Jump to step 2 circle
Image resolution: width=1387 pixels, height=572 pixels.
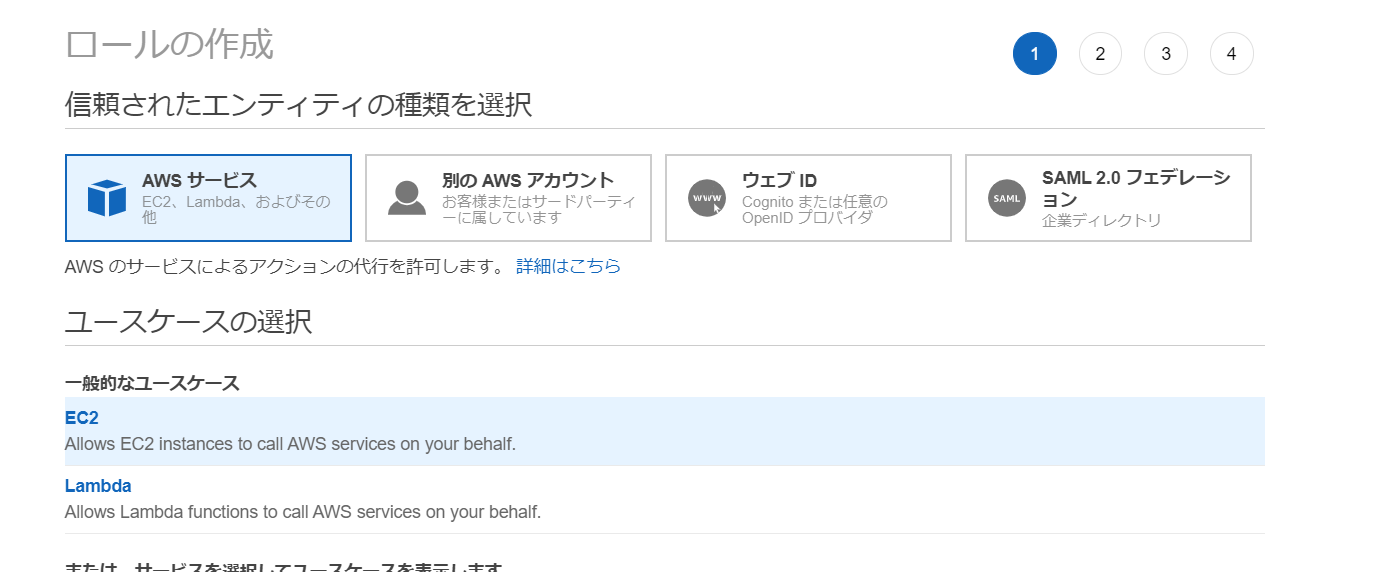pos(1100,54)
